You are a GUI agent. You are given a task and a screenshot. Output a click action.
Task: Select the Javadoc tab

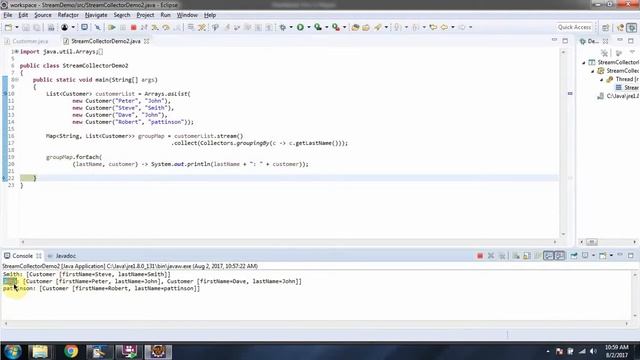62,256
